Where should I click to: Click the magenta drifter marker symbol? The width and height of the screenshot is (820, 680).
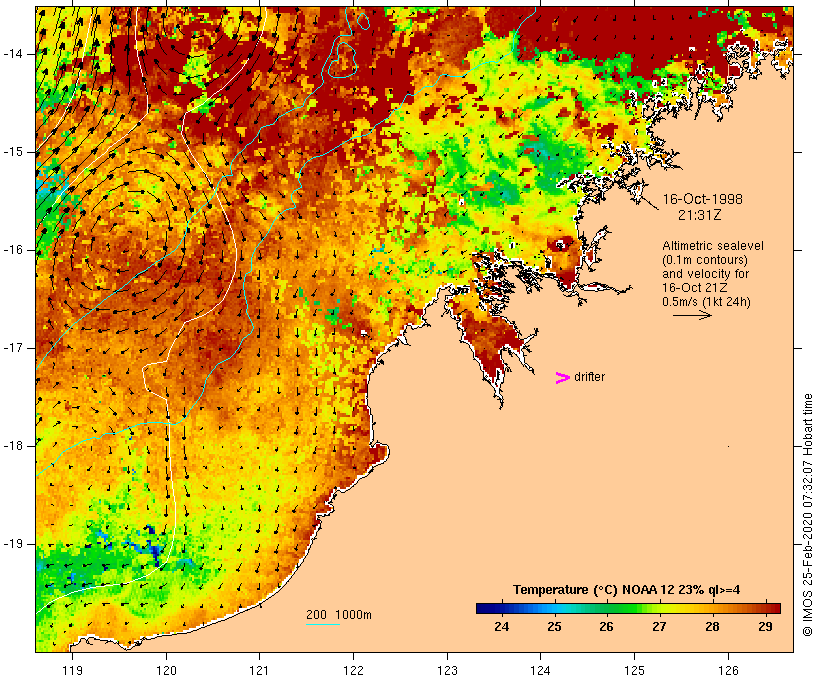(562, 378)
